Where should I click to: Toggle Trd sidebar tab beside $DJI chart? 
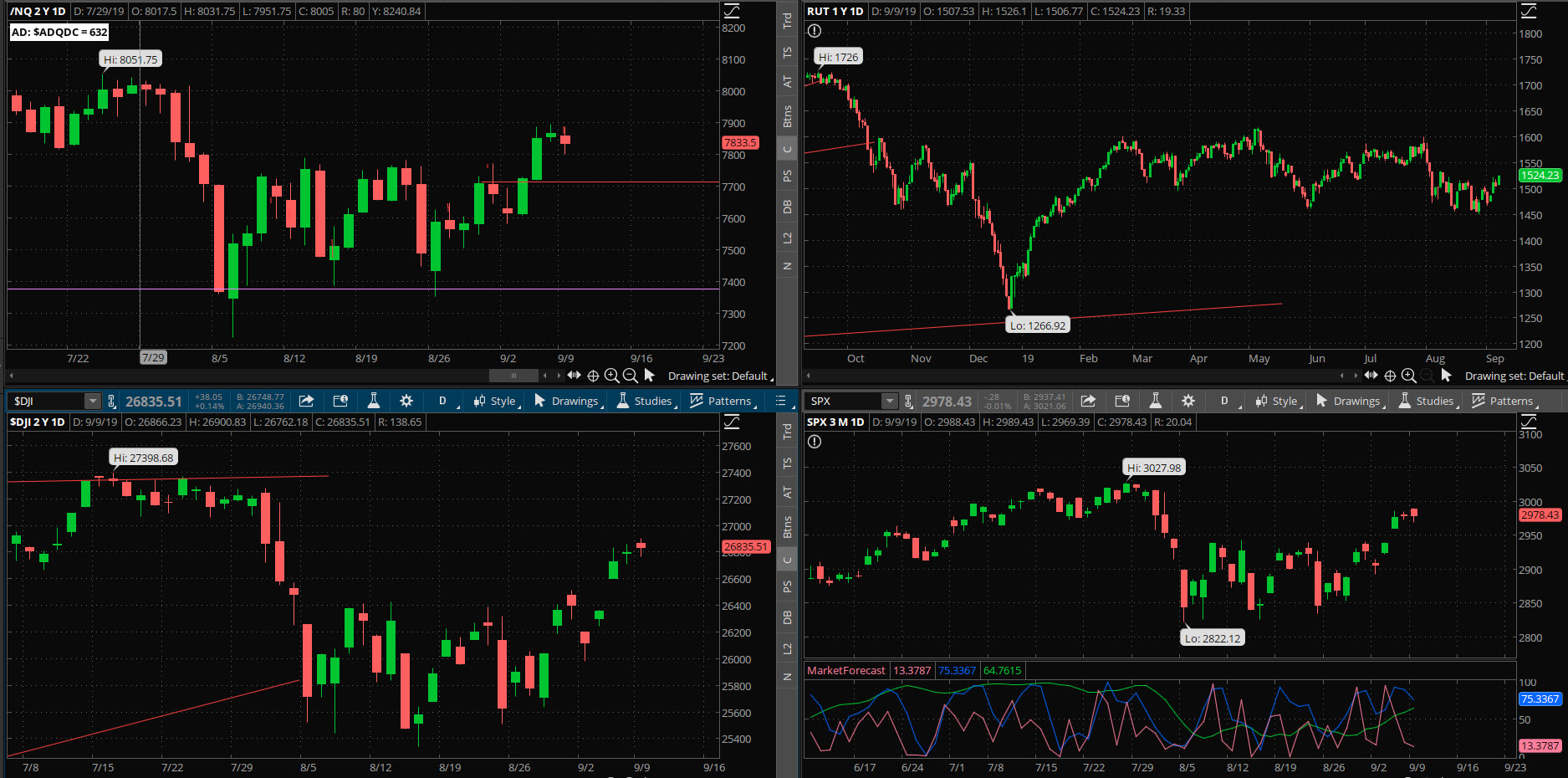pos(787,432)
